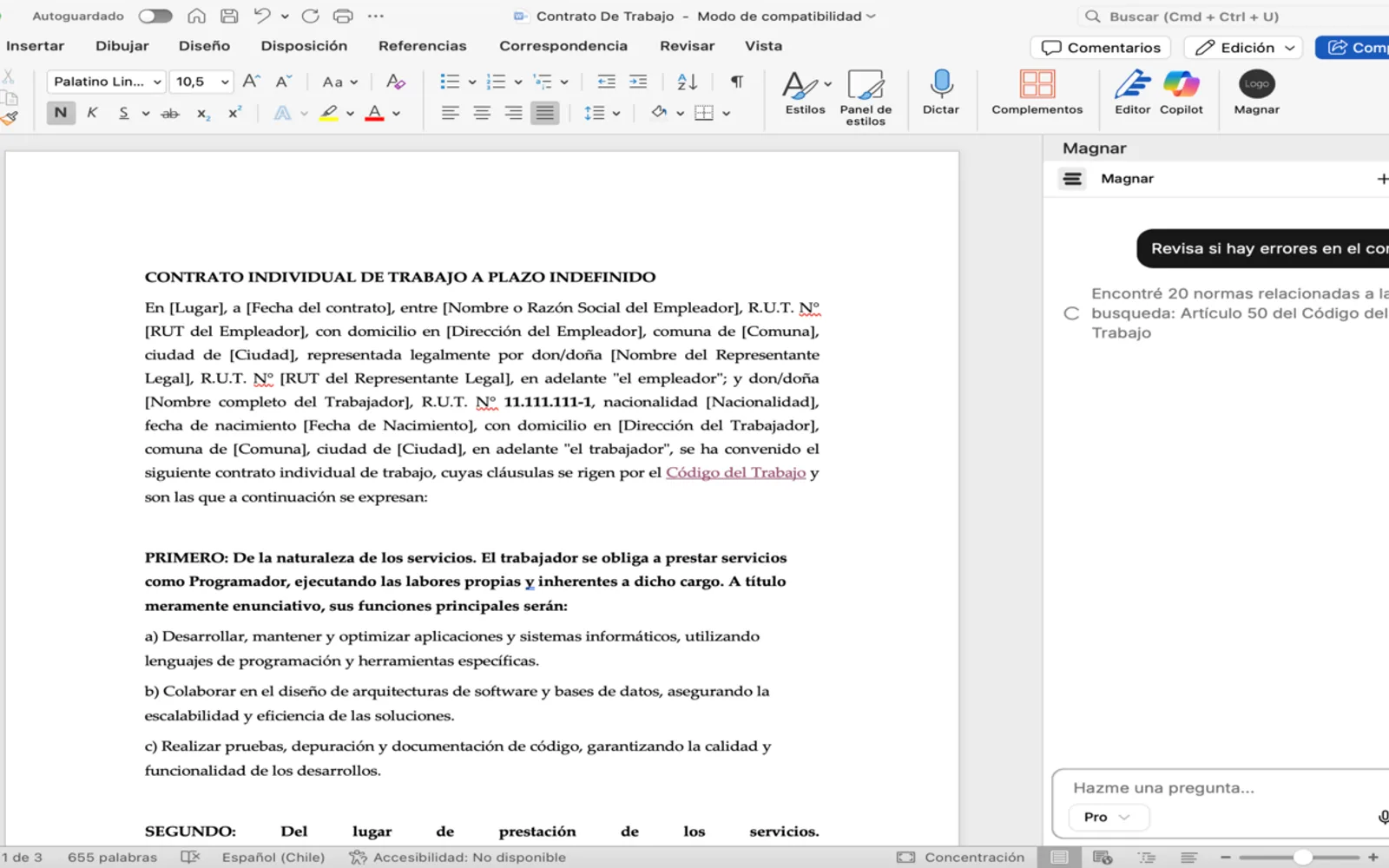
Task: Toggle underline S formatting button
Action: pos(124,113)
